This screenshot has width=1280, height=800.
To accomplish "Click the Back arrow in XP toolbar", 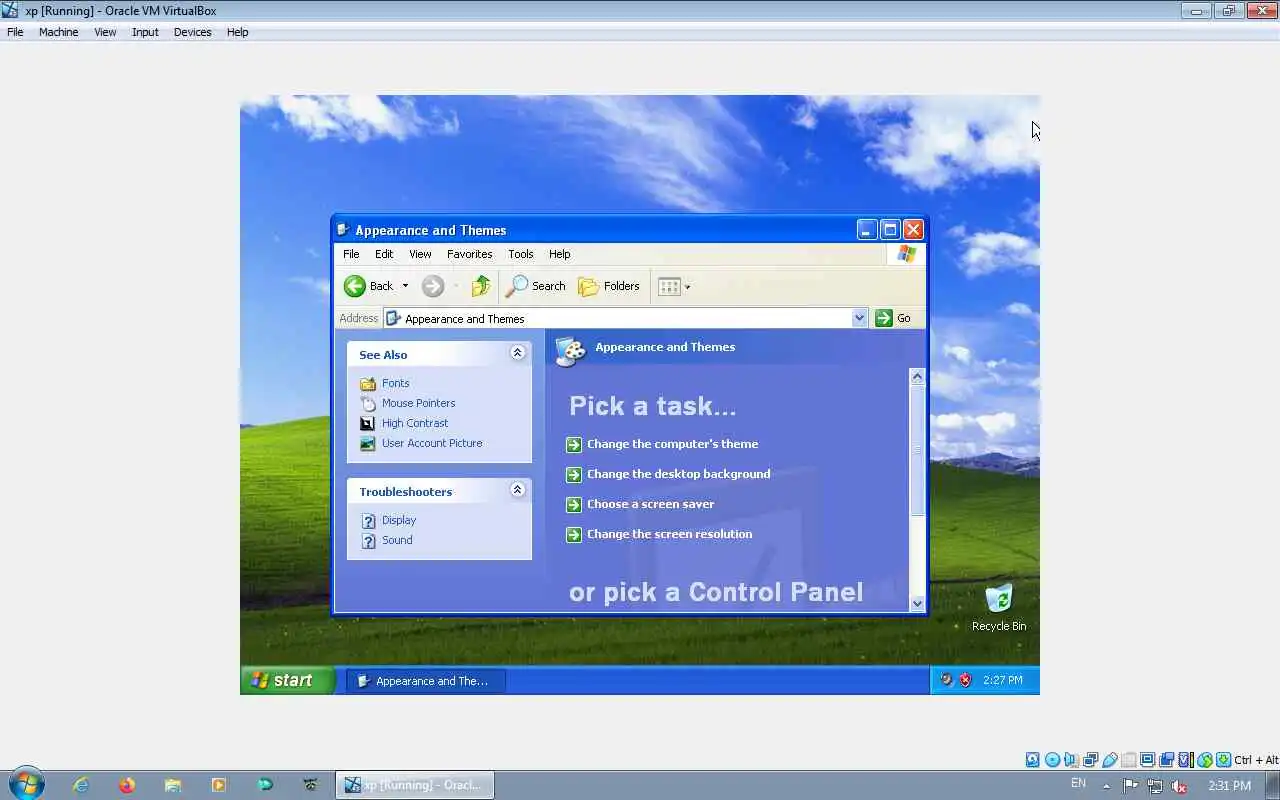I will tap(355, 286).
